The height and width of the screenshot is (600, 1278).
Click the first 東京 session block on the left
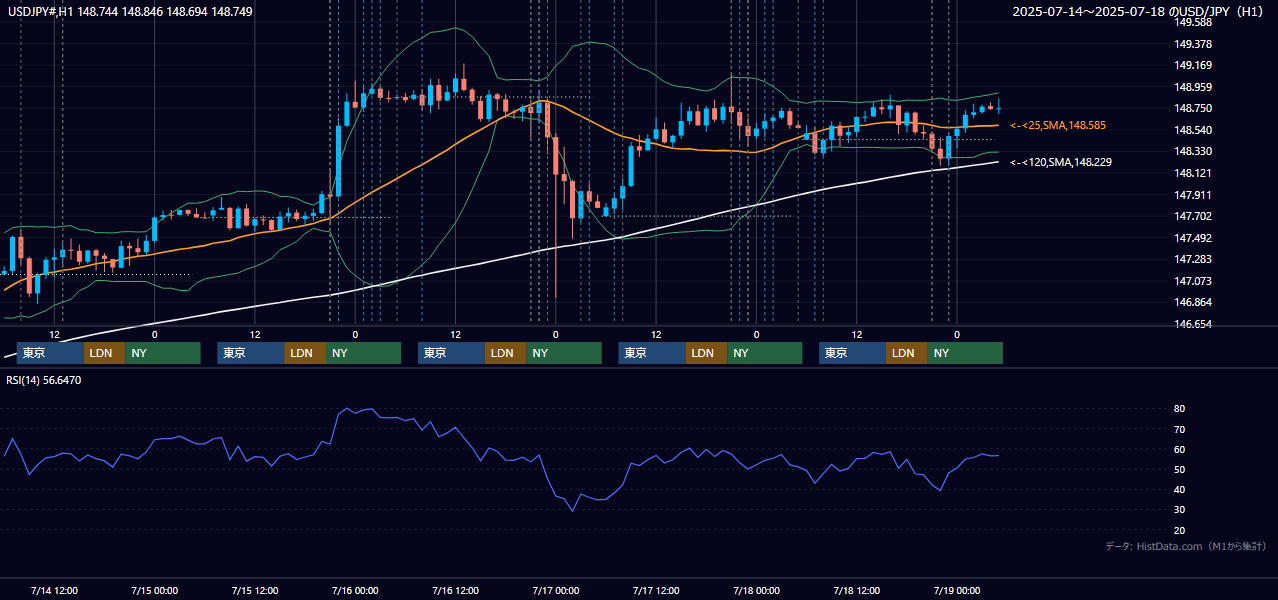(50, 353)
